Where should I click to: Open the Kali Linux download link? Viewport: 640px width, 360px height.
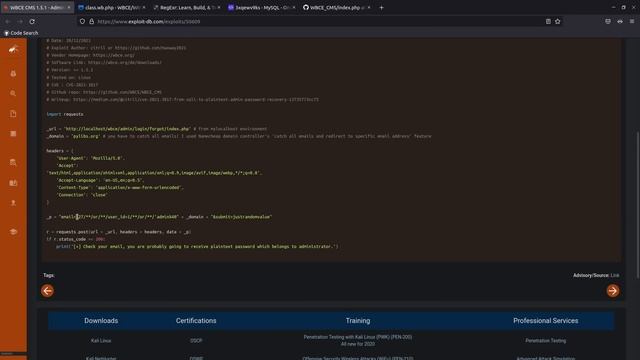[x=101, y=340]
